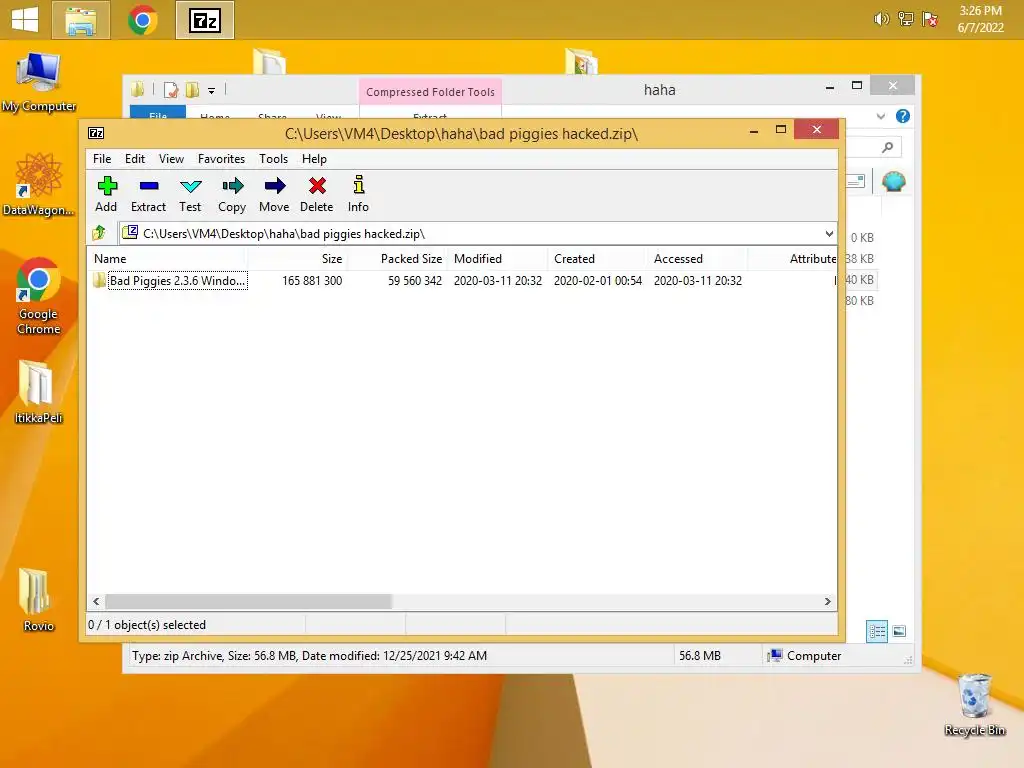This screenshot has width=1024, height=768.
Task: Open the View menu in 7-Zip
Action: [171, 159]
